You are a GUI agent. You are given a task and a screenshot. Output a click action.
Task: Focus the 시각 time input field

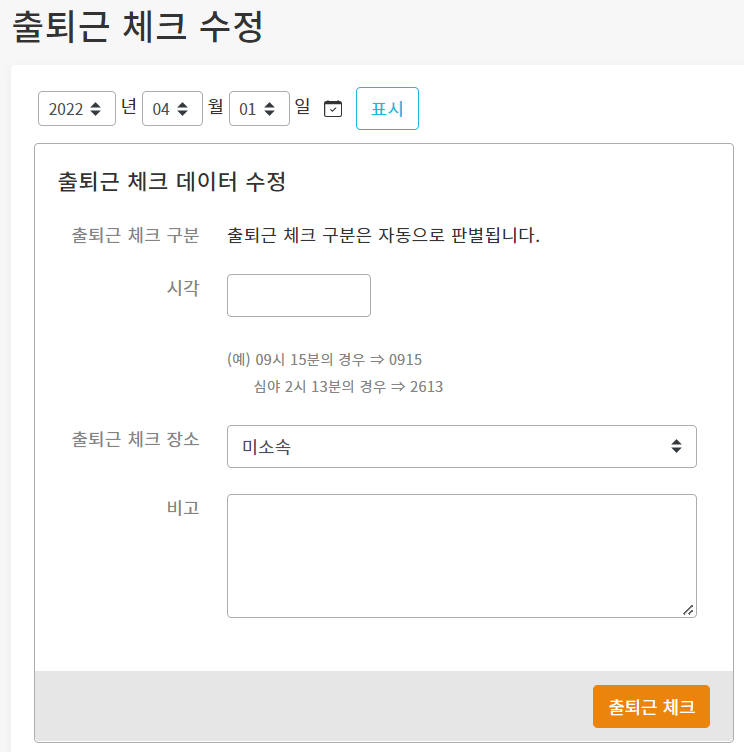pos(299,295)
